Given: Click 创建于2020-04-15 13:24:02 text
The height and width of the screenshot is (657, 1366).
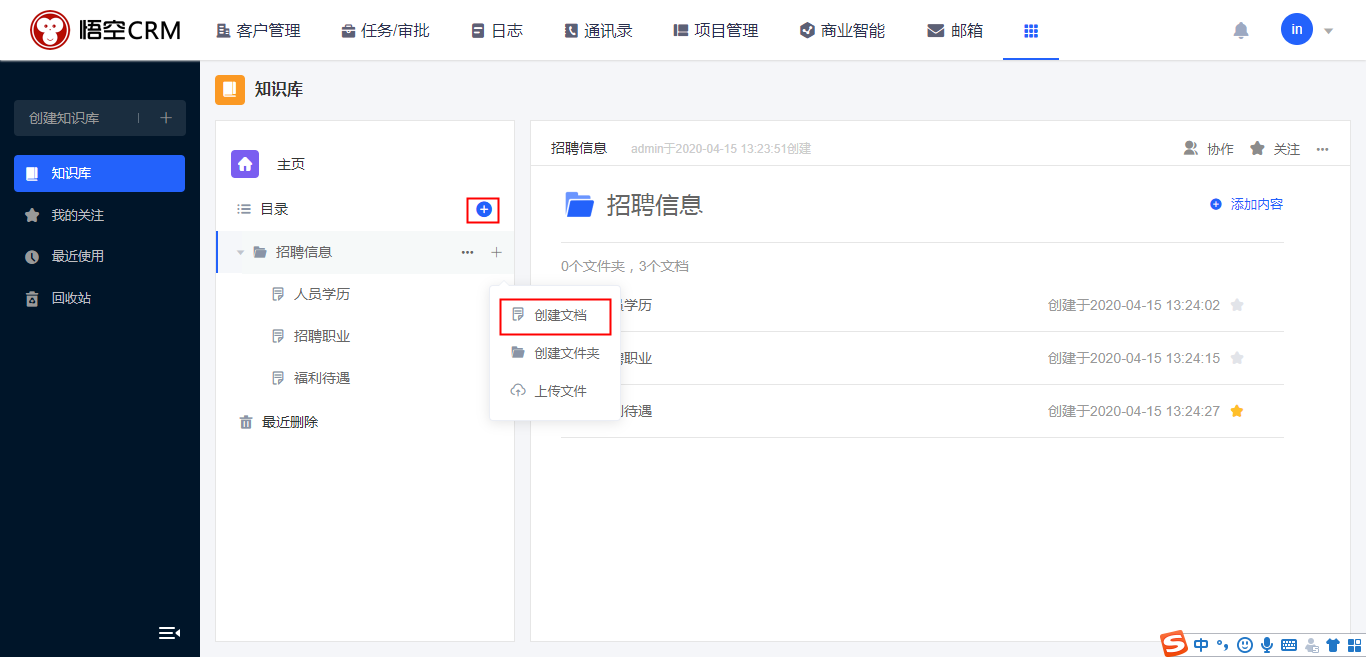Looking at the screenshot, I should [1134, 305].
